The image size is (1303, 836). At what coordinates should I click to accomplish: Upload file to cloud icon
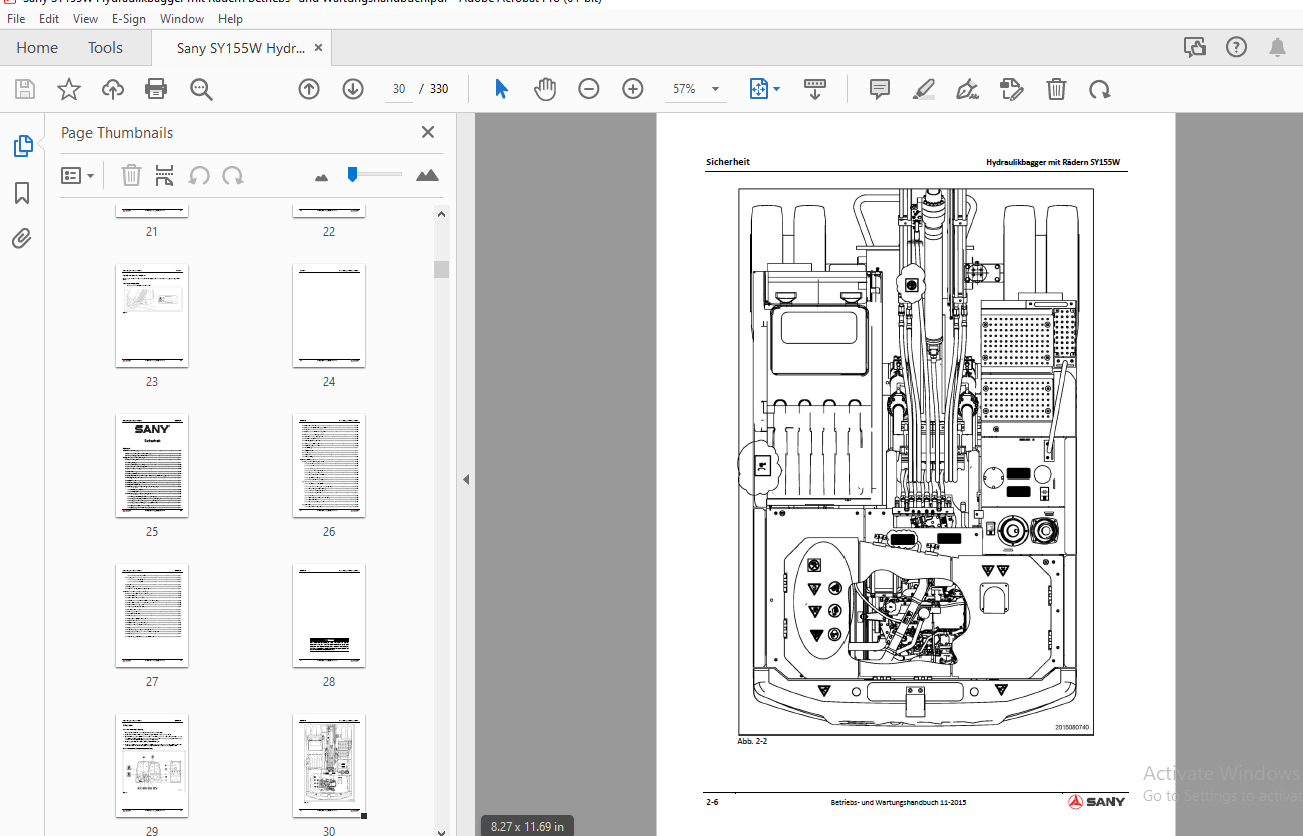(113, 89)
